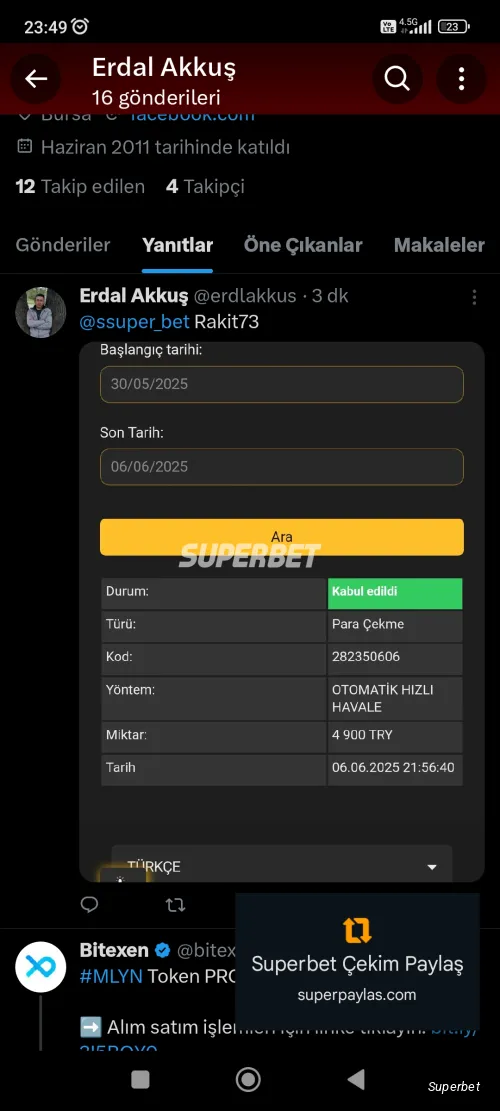Switch to the Öne Çıkanlar tab
The width and height of the screenshot is (500, 1111).
303,245
